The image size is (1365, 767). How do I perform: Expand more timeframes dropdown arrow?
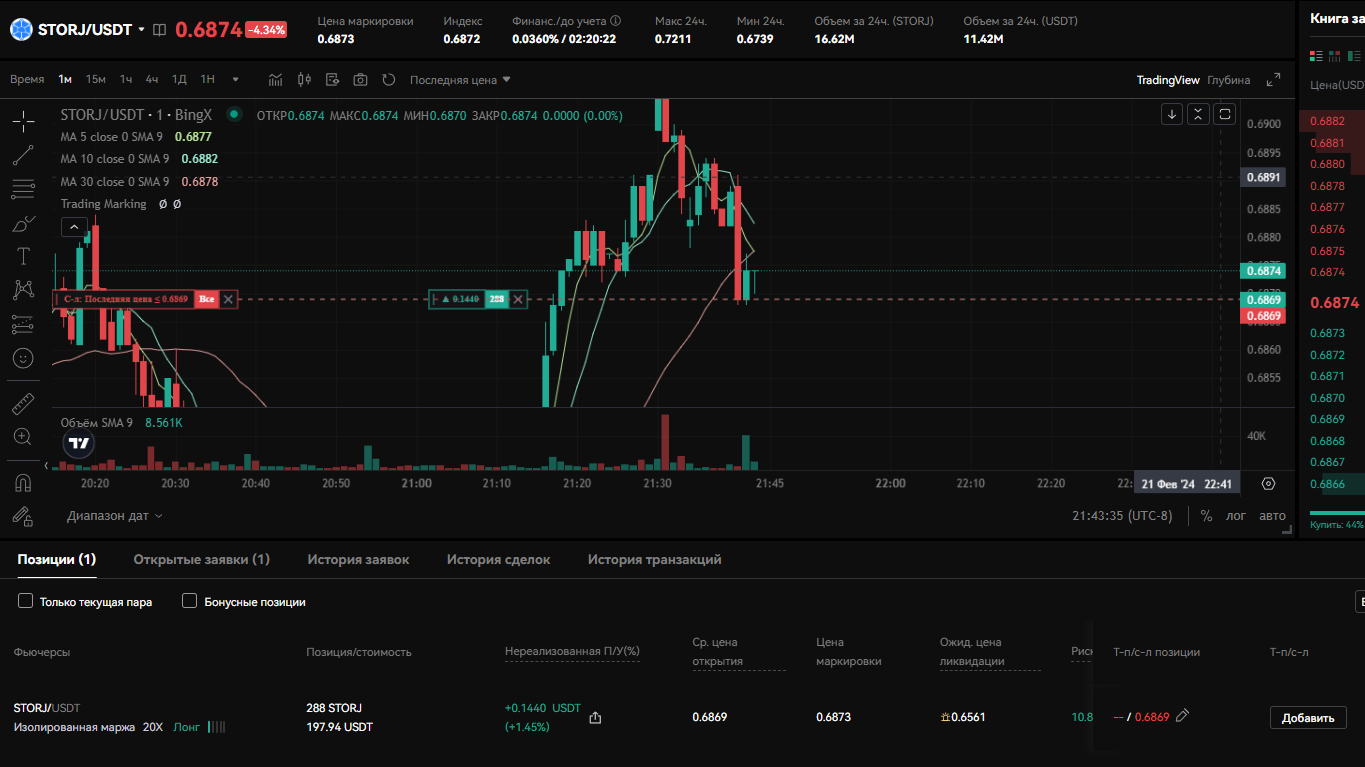[236, 80]
